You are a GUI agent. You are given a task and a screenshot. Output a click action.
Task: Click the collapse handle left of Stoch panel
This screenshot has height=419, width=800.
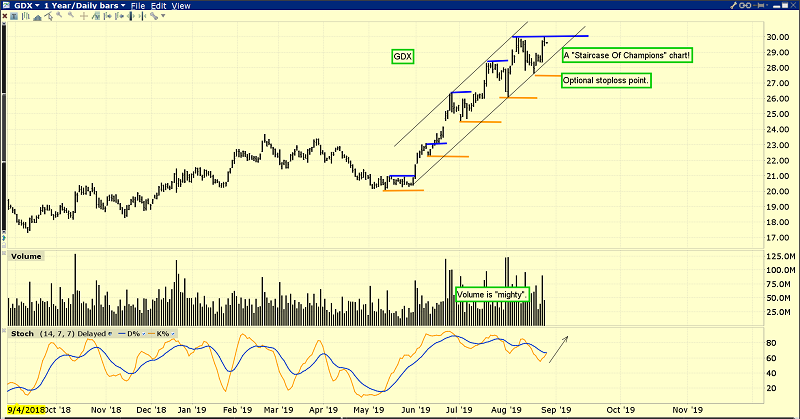coord(4,330)
